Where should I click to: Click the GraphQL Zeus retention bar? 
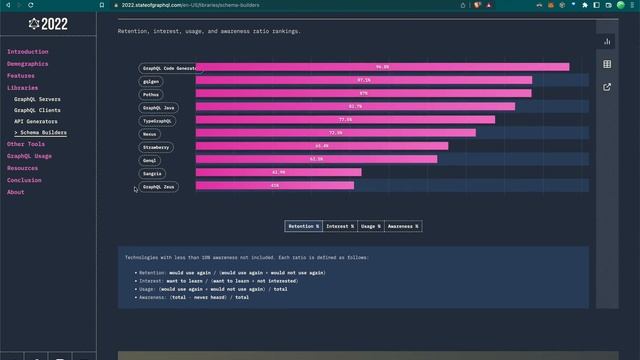[x=275, y=185]
